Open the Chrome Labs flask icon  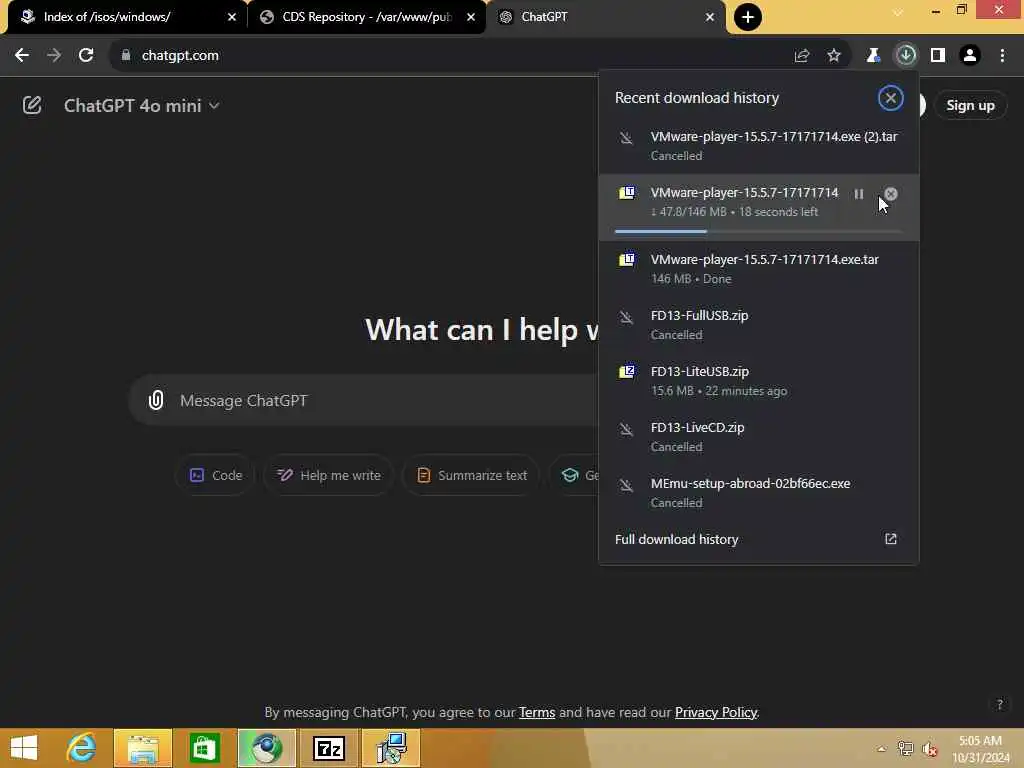click(x=873, y=56)
